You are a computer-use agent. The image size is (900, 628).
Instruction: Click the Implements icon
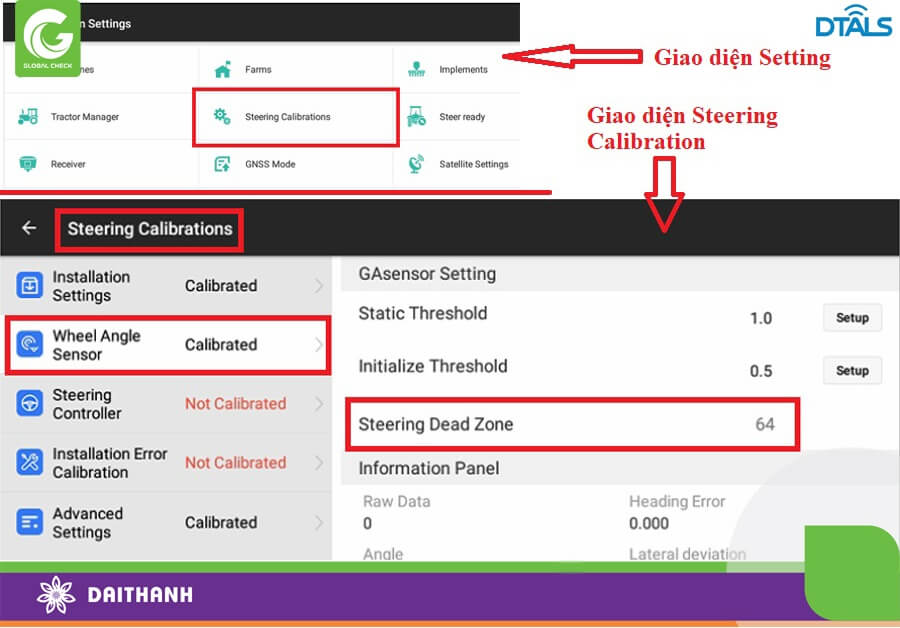click(419, 70)
